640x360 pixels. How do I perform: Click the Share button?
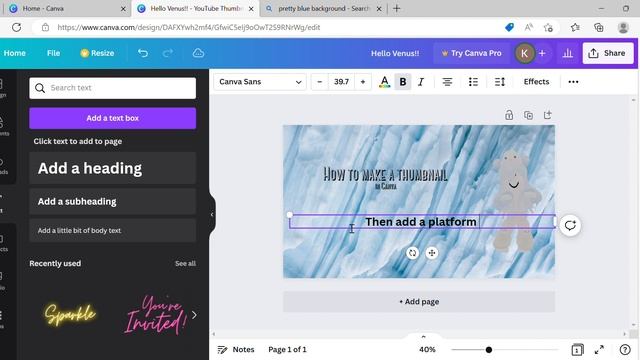(608, 53)
